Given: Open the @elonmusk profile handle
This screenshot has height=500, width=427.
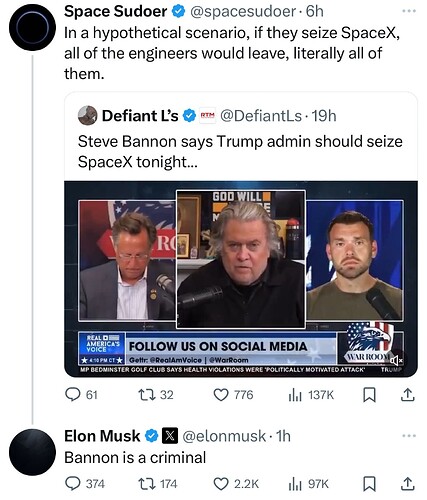Looking at the screenshot, I should tap(224, 436).
